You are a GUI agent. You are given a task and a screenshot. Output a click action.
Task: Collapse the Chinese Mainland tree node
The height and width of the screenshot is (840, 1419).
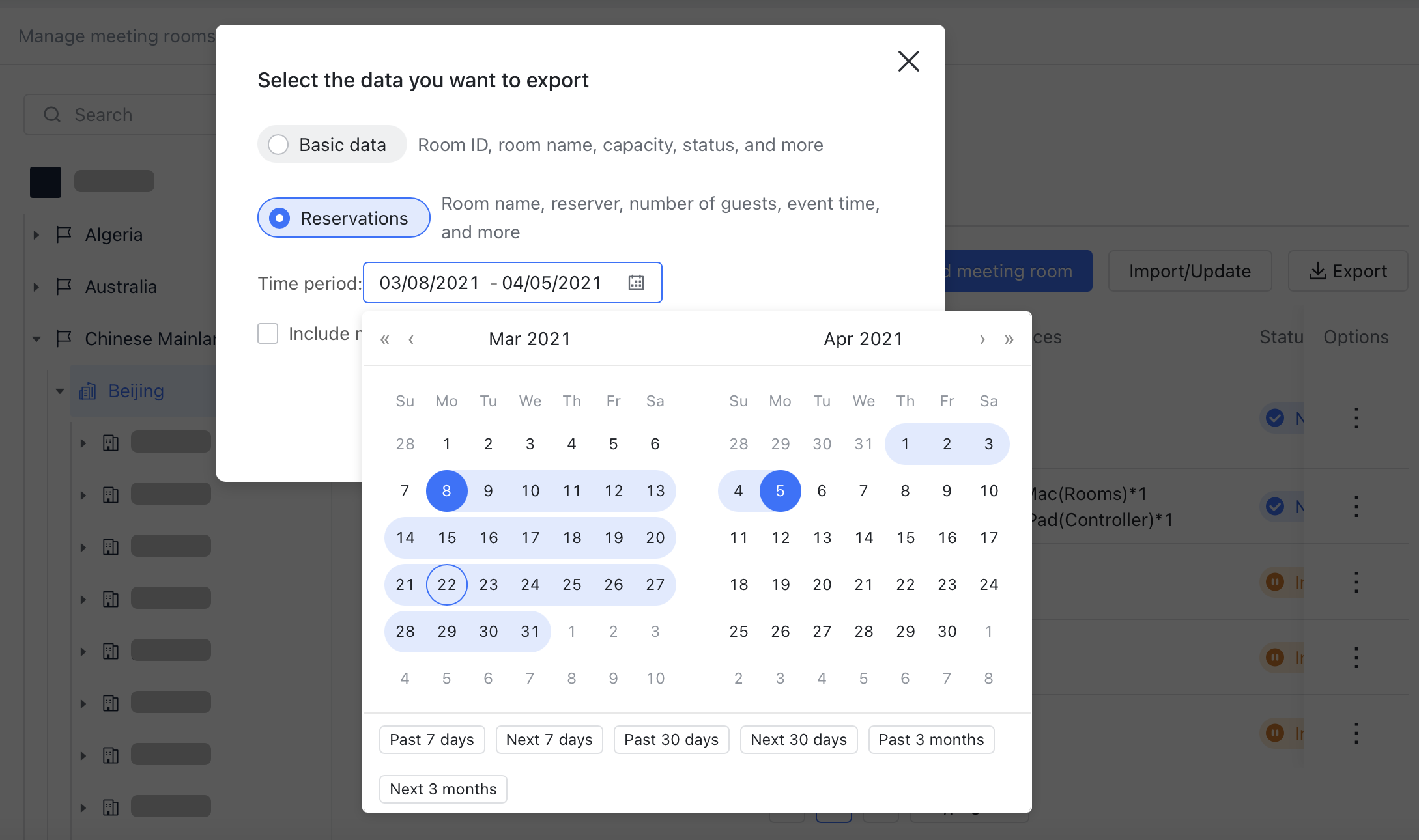click(x=36, y=339)
